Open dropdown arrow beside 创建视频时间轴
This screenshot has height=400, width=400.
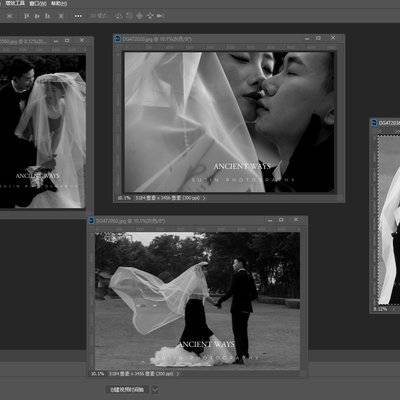tap(155, 389)
